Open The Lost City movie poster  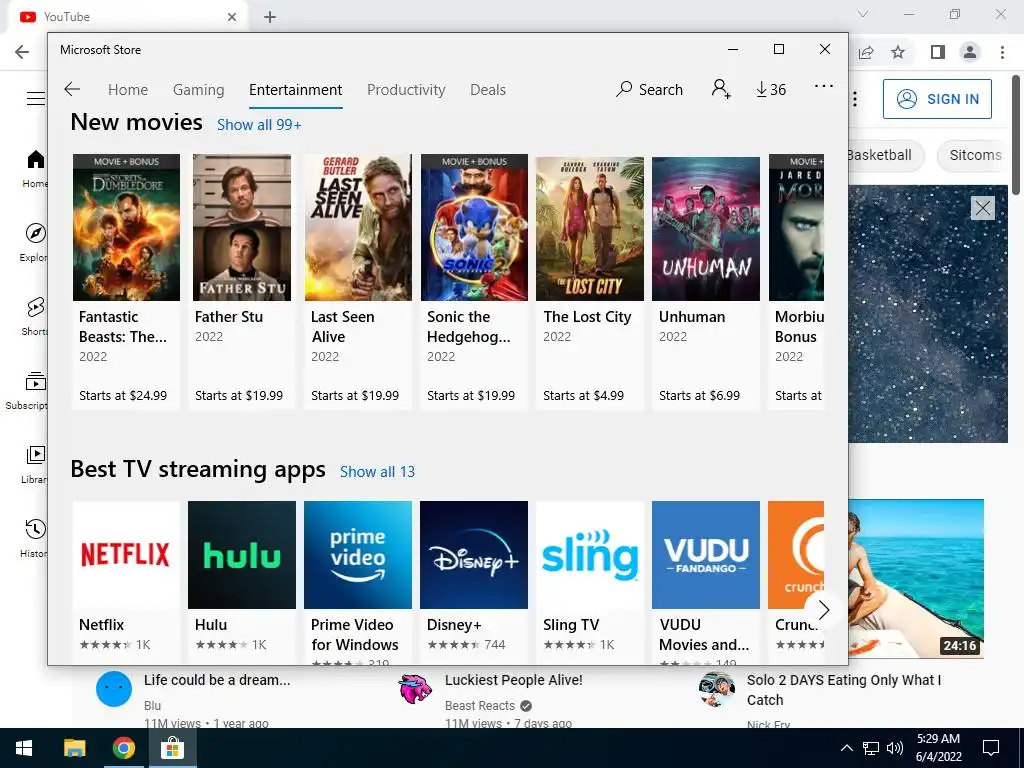coord(590,229)
